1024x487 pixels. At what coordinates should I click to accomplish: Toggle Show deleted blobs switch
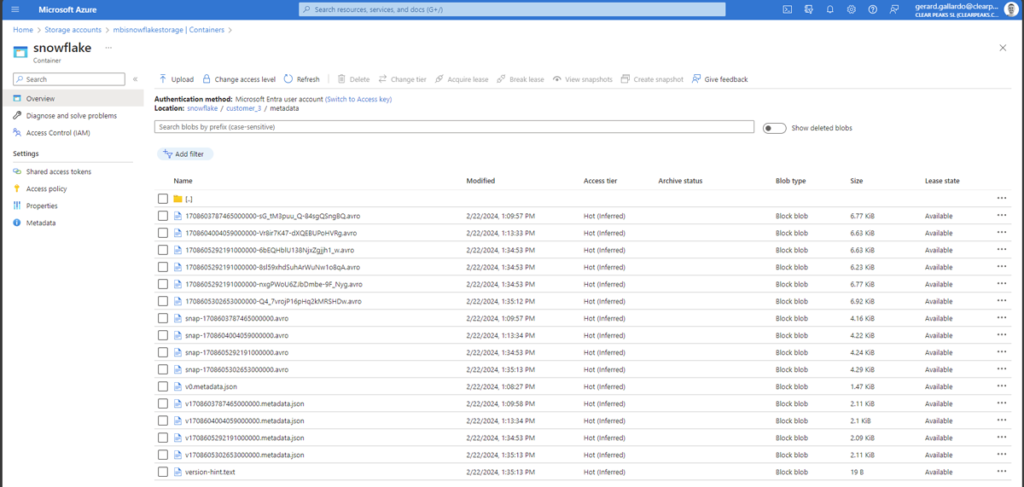click(x=775, y=128)
